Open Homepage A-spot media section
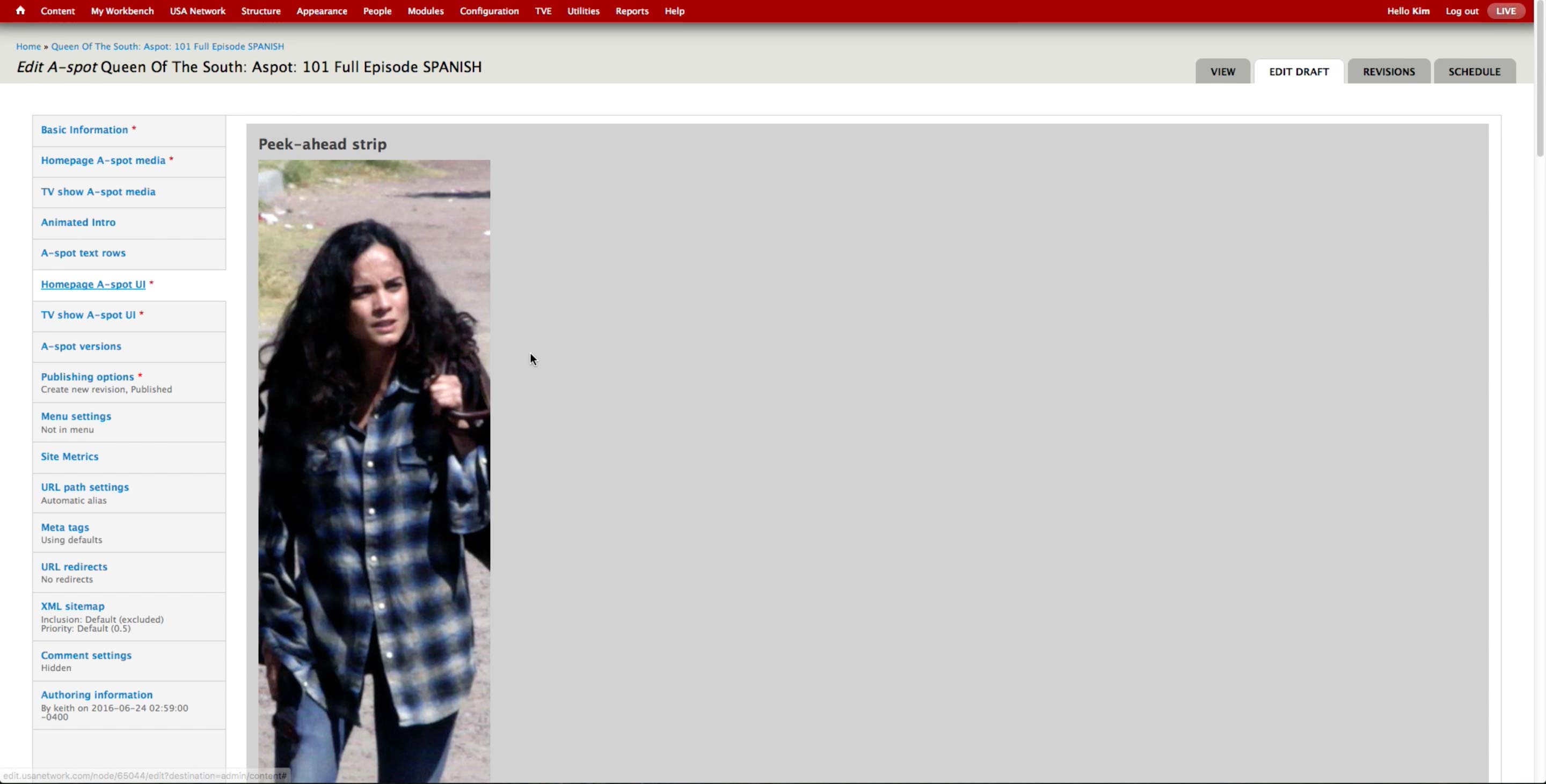 103,160
